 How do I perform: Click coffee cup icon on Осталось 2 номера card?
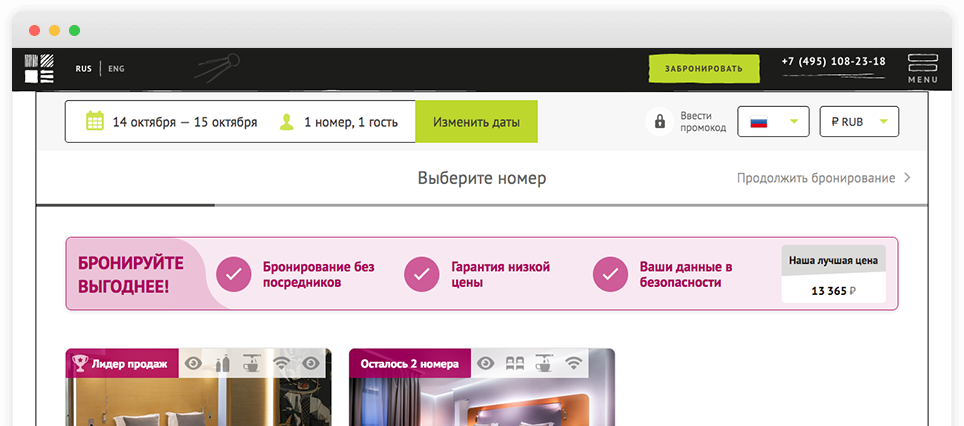pyautogui.click(x=543, y=363)
